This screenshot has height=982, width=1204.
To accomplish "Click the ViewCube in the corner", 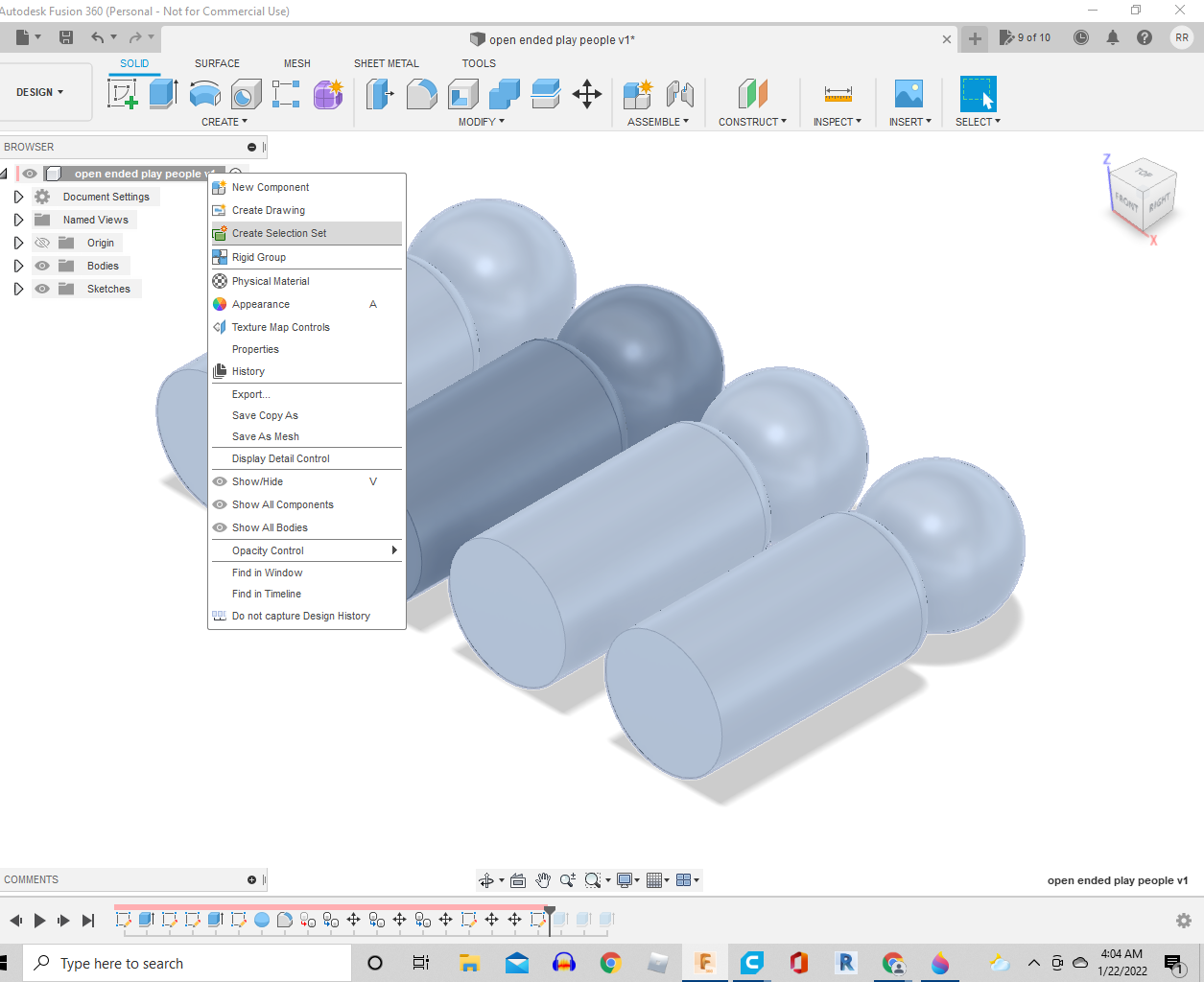I will (1142, 199).
